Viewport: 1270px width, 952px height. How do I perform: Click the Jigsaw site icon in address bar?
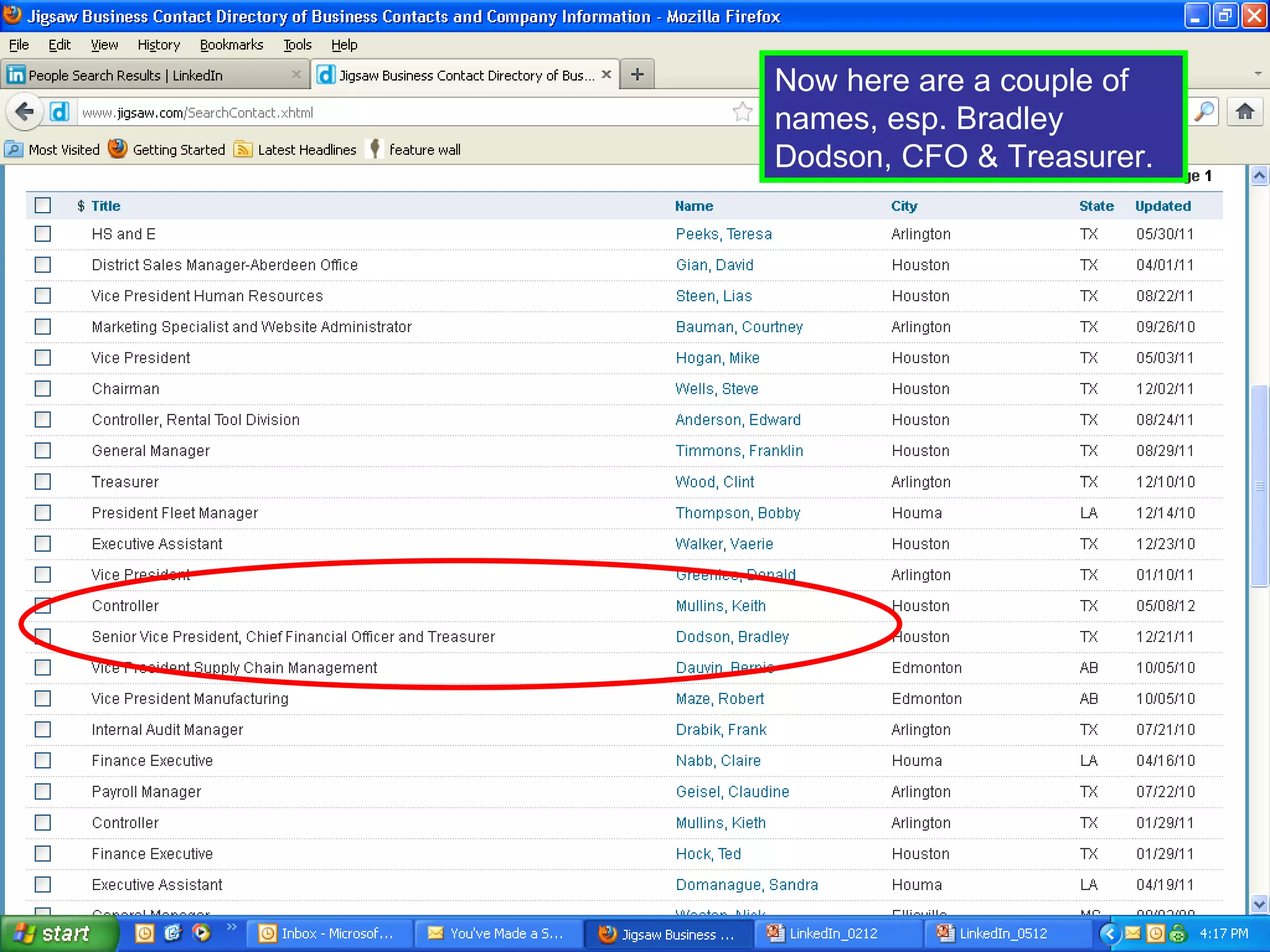point(59,112)
